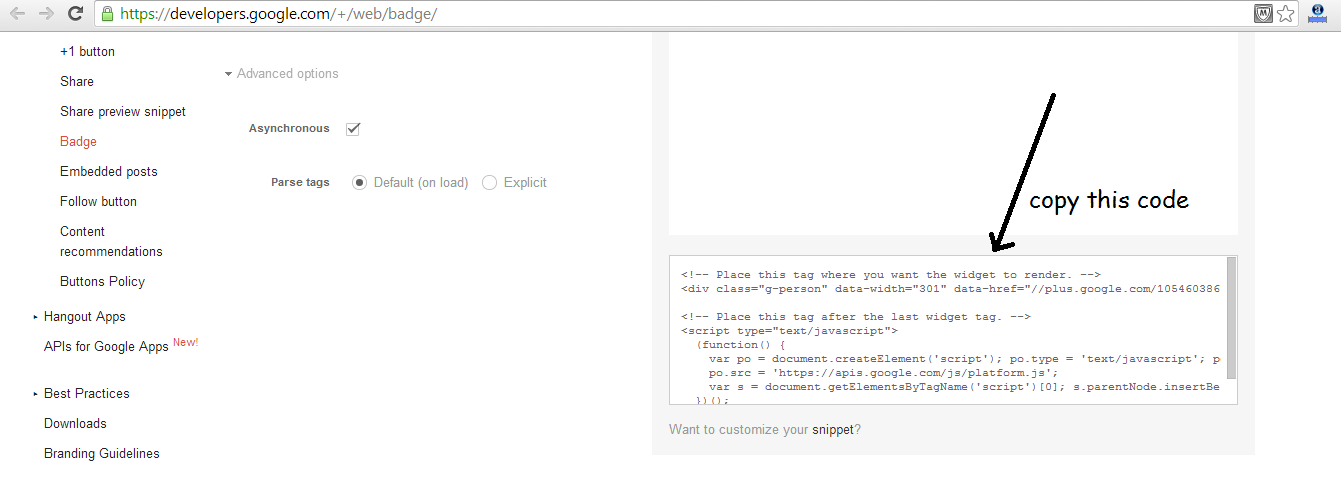Collapse the Advanced options section
The width and height of the screenshot is (1341, 485).
coord(282,74)
